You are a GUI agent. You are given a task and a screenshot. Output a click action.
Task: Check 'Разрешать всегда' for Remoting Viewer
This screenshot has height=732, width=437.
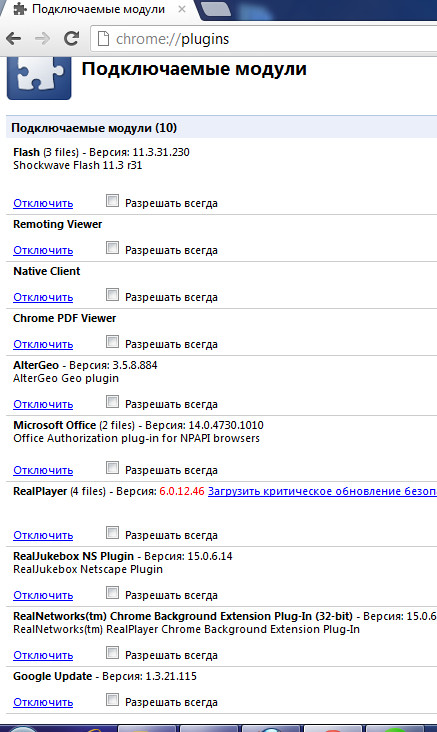pos(112,247)
